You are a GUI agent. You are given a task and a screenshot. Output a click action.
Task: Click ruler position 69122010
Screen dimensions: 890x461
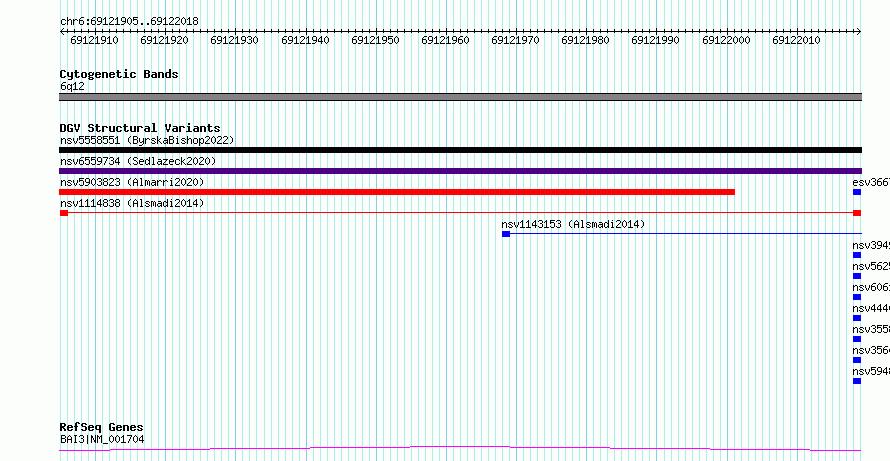(x=796, y=40)
